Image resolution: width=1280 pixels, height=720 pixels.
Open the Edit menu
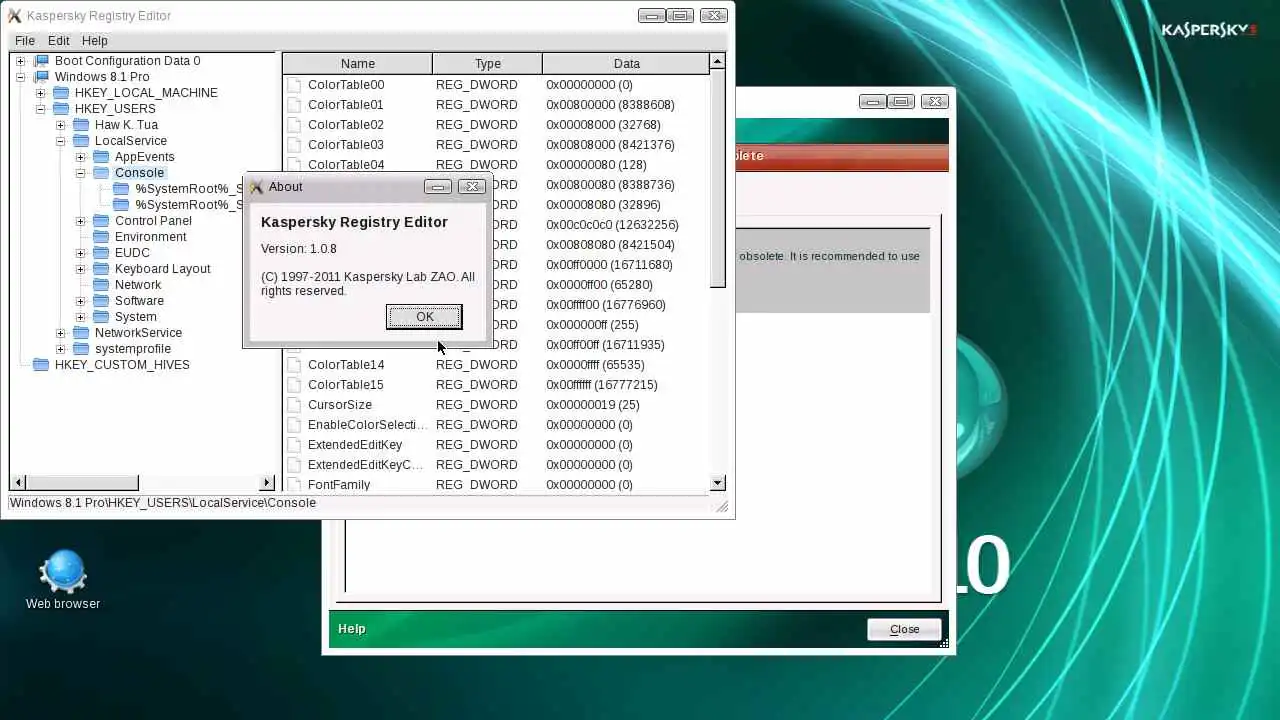point(59,41)
